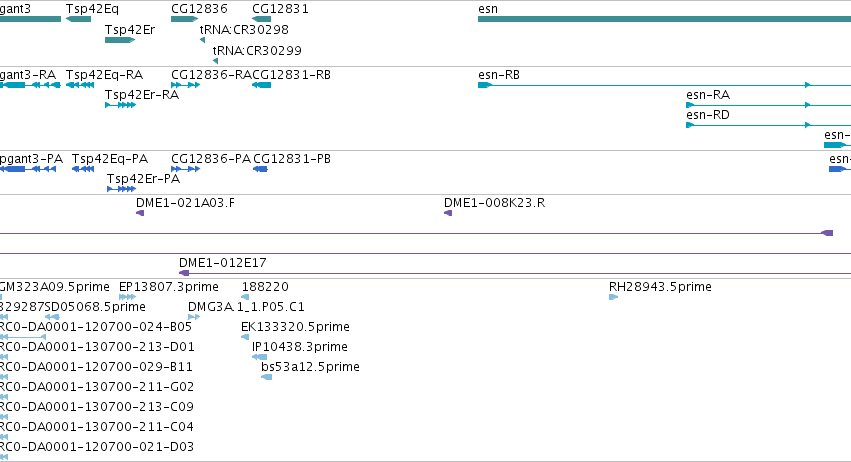This screenshot has height=462, width=851.
Task: Select the arrow glyph under DME1-008K23.R
Action: [x=448, y=213]
